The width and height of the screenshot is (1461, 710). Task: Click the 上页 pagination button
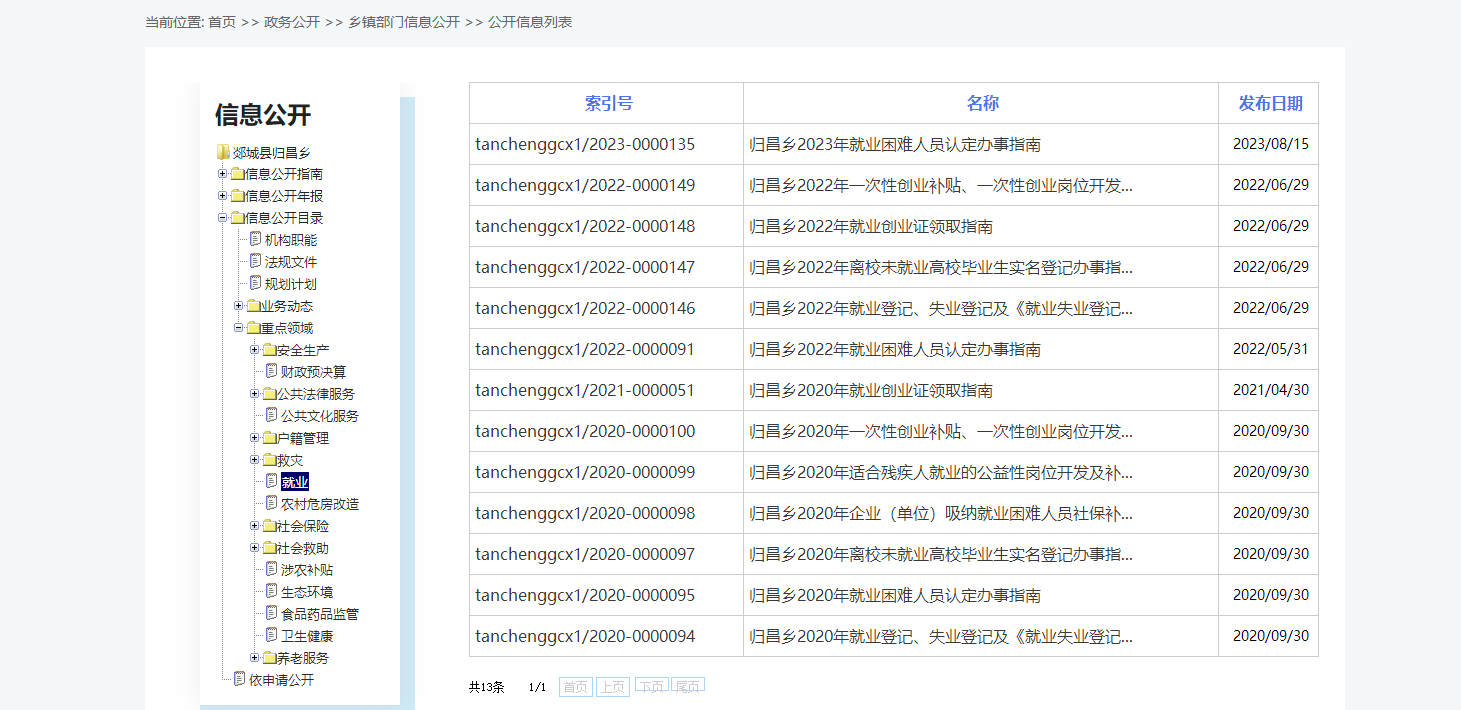click(613, 687)
